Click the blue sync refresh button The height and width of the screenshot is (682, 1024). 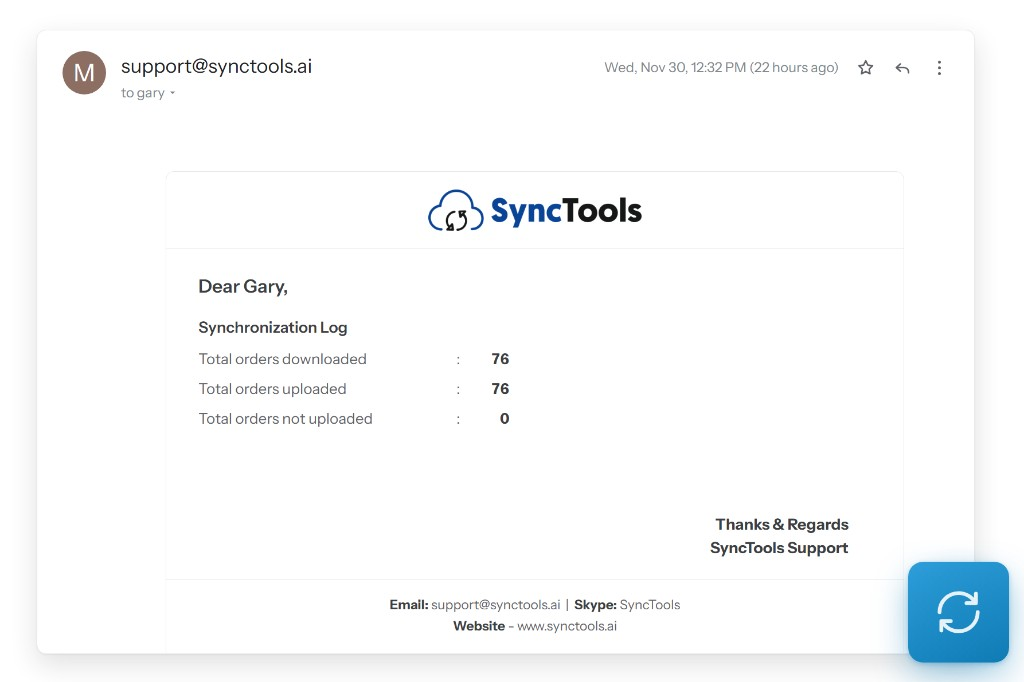coord(958,612)
